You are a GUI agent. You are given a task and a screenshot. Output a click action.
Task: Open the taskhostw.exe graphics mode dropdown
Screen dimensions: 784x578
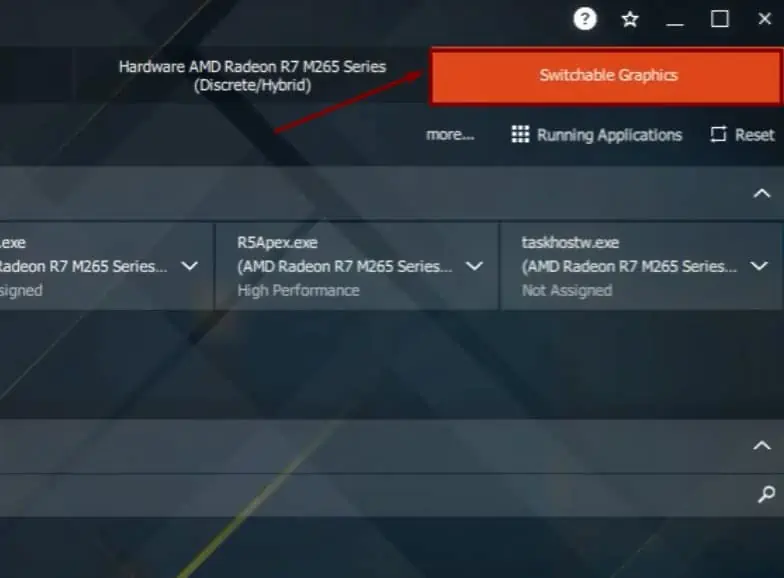759,266
